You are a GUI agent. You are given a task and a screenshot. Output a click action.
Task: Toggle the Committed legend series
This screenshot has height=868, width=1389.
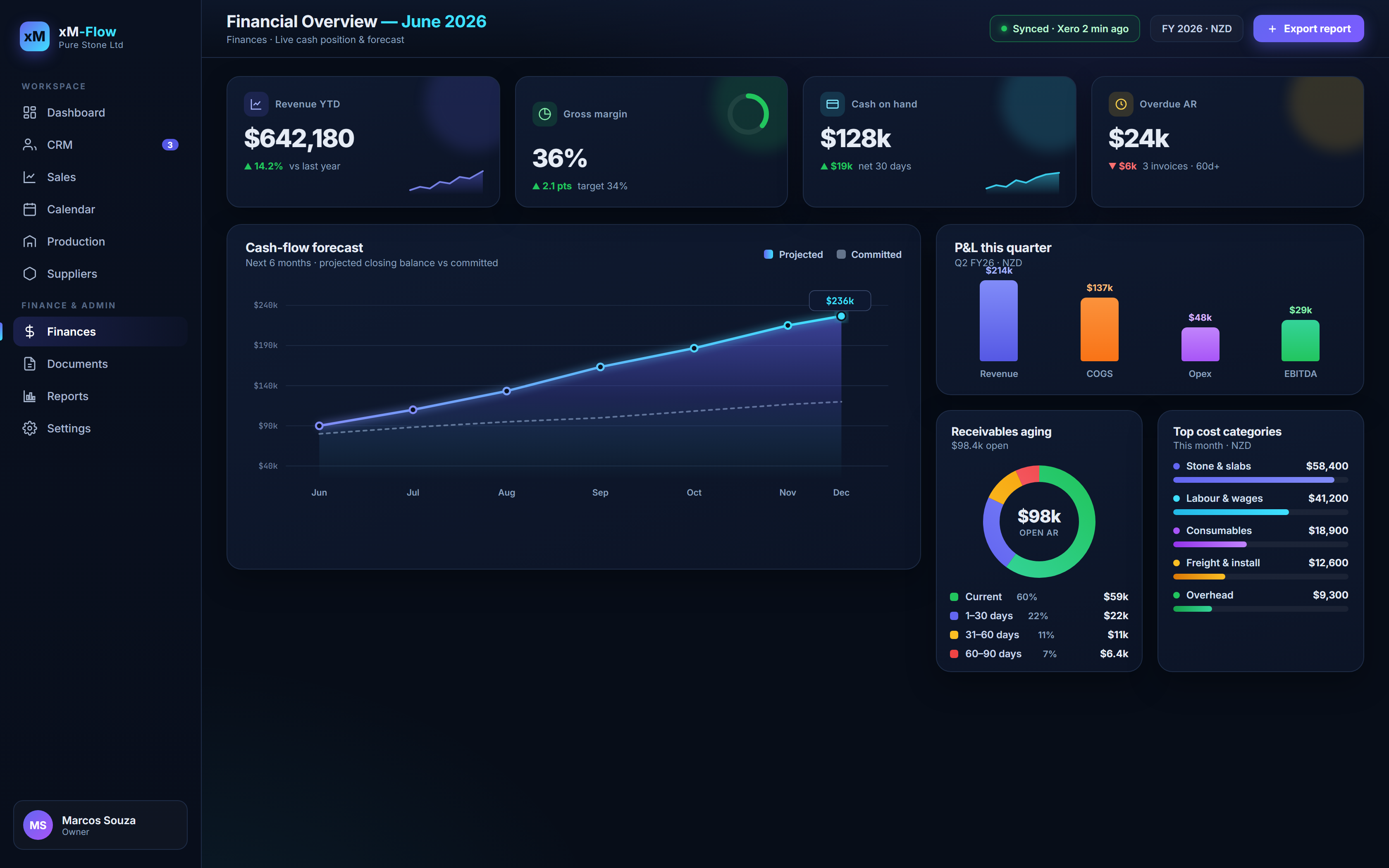click(x=869, y=254)
